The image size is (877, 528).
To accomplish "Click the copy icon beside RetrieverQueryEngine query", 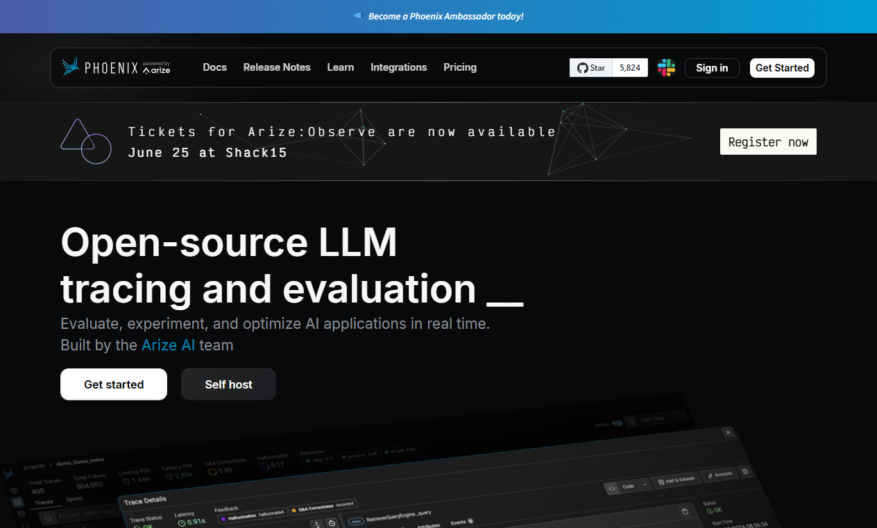I will [685, 511].
